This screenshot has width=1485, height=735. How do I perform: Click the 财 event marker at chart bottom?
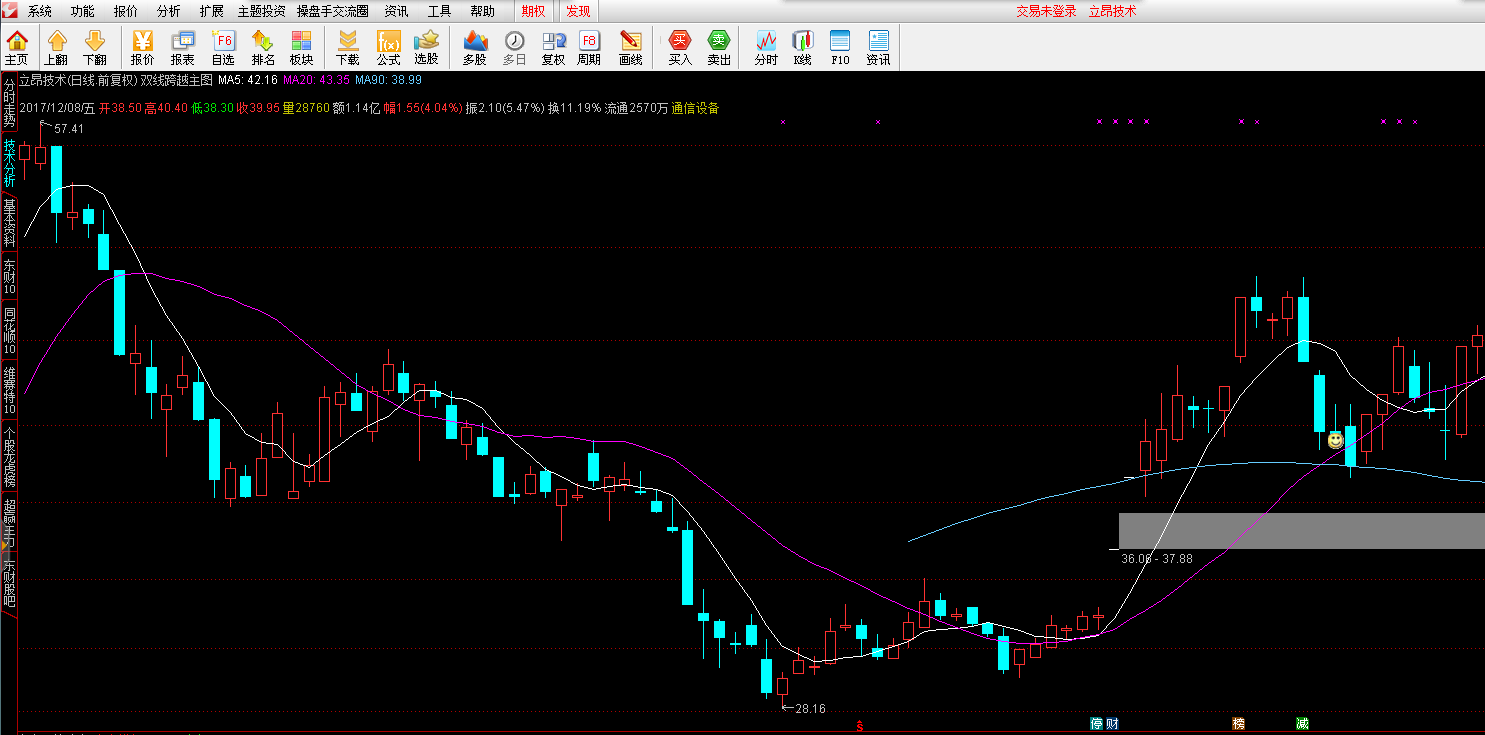pos(1112,724)
